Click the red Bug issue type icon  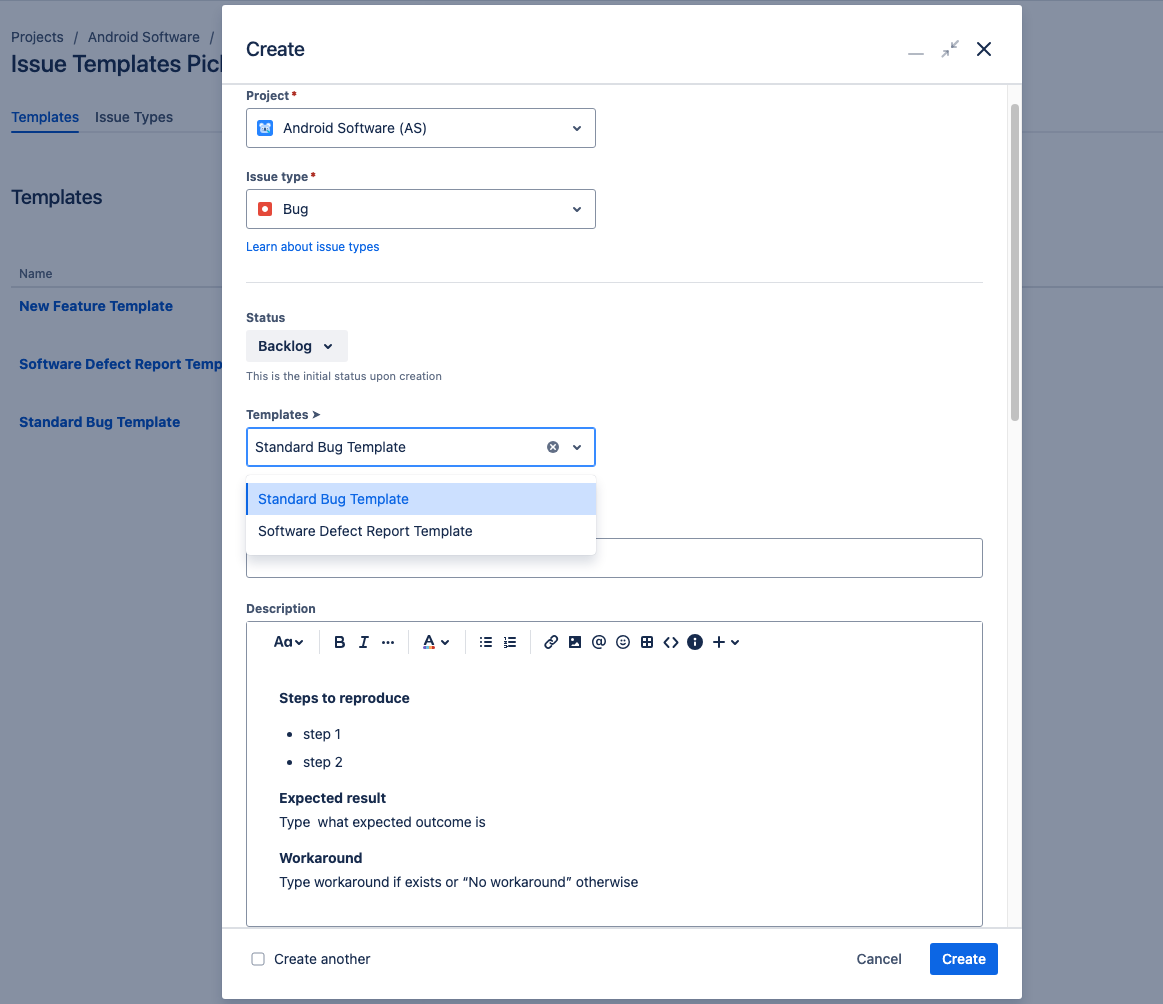coord(265,209)
